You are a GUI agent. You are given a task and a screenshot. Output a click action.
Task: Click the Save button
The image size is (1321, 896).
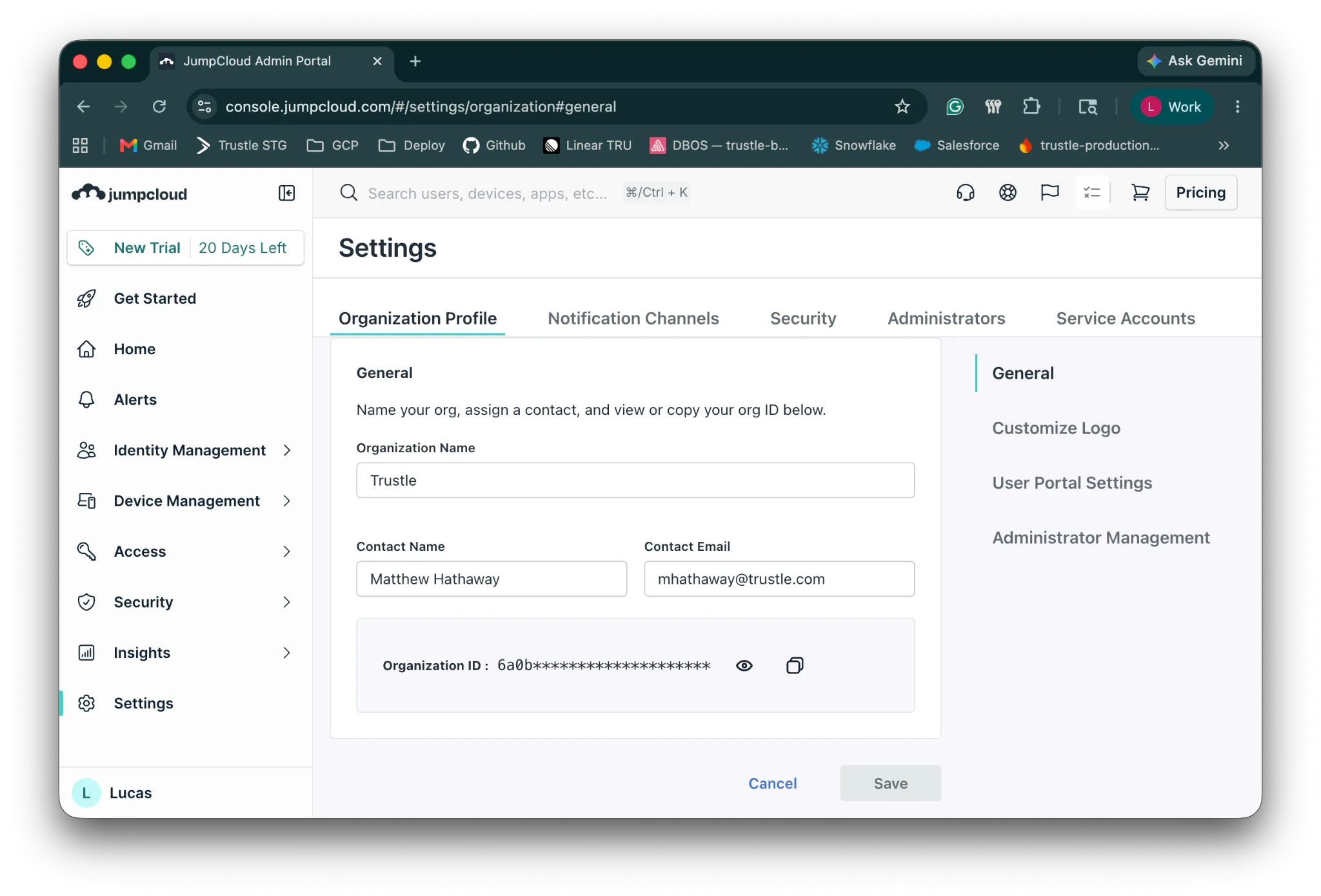tap(890, 783)
